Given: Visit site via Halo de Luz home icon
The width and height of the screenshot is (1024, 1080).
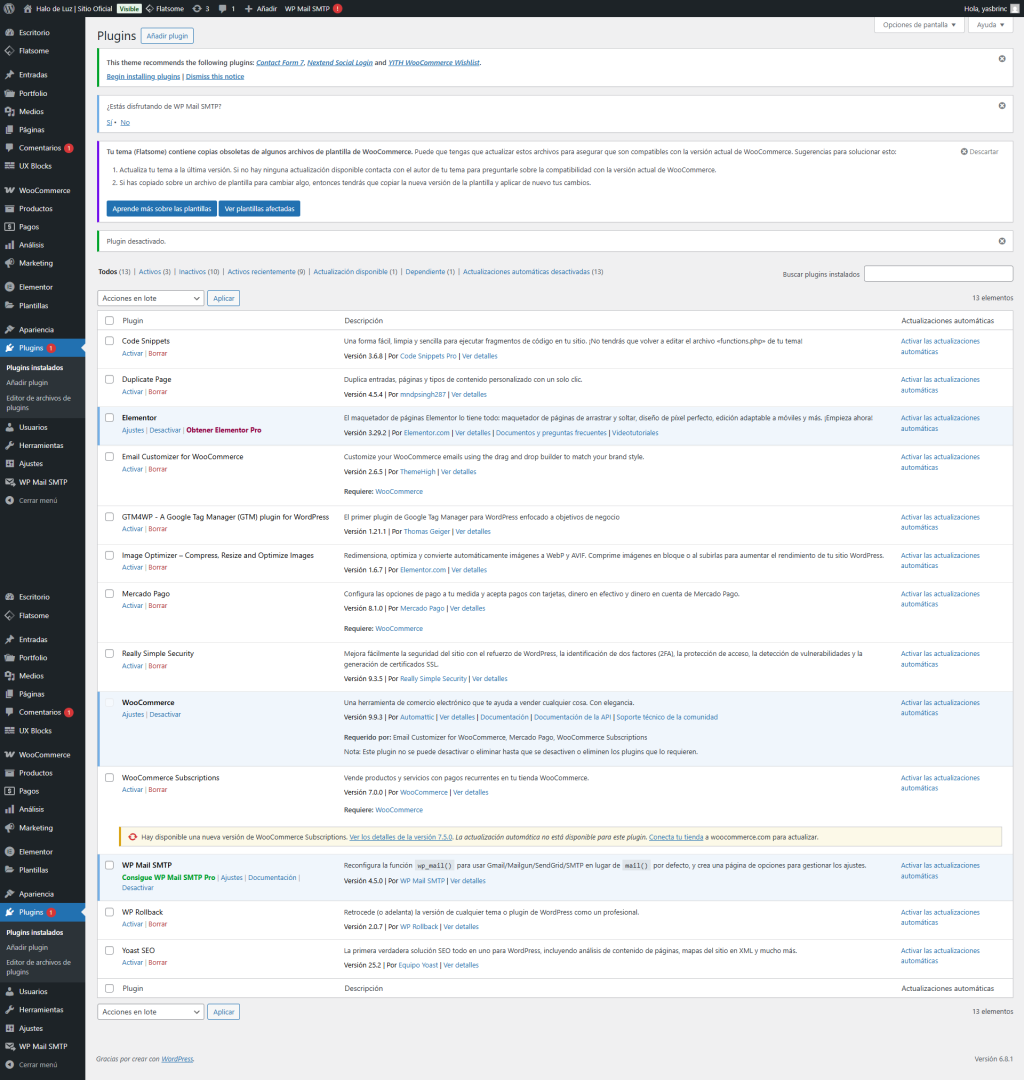Looking at the screenshot, I should click(x=67, y=8).
